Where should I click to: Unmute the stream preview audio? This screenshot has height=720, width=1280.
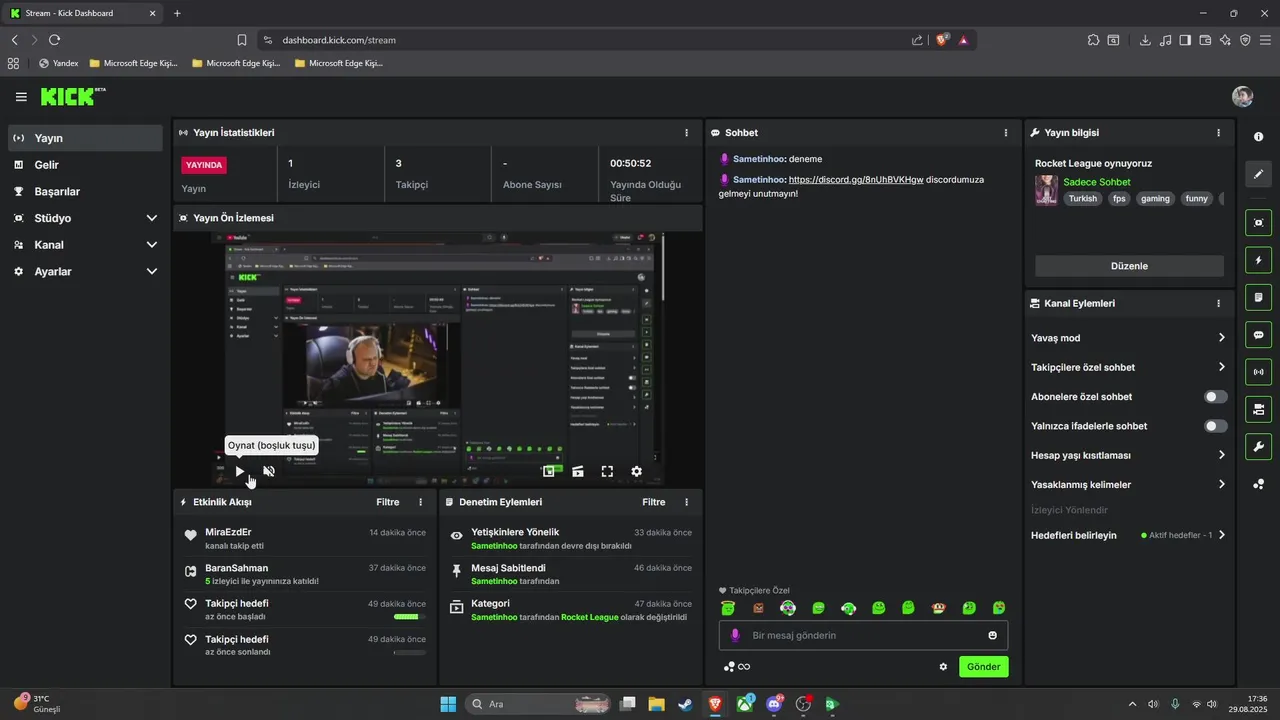pos(269,471)
